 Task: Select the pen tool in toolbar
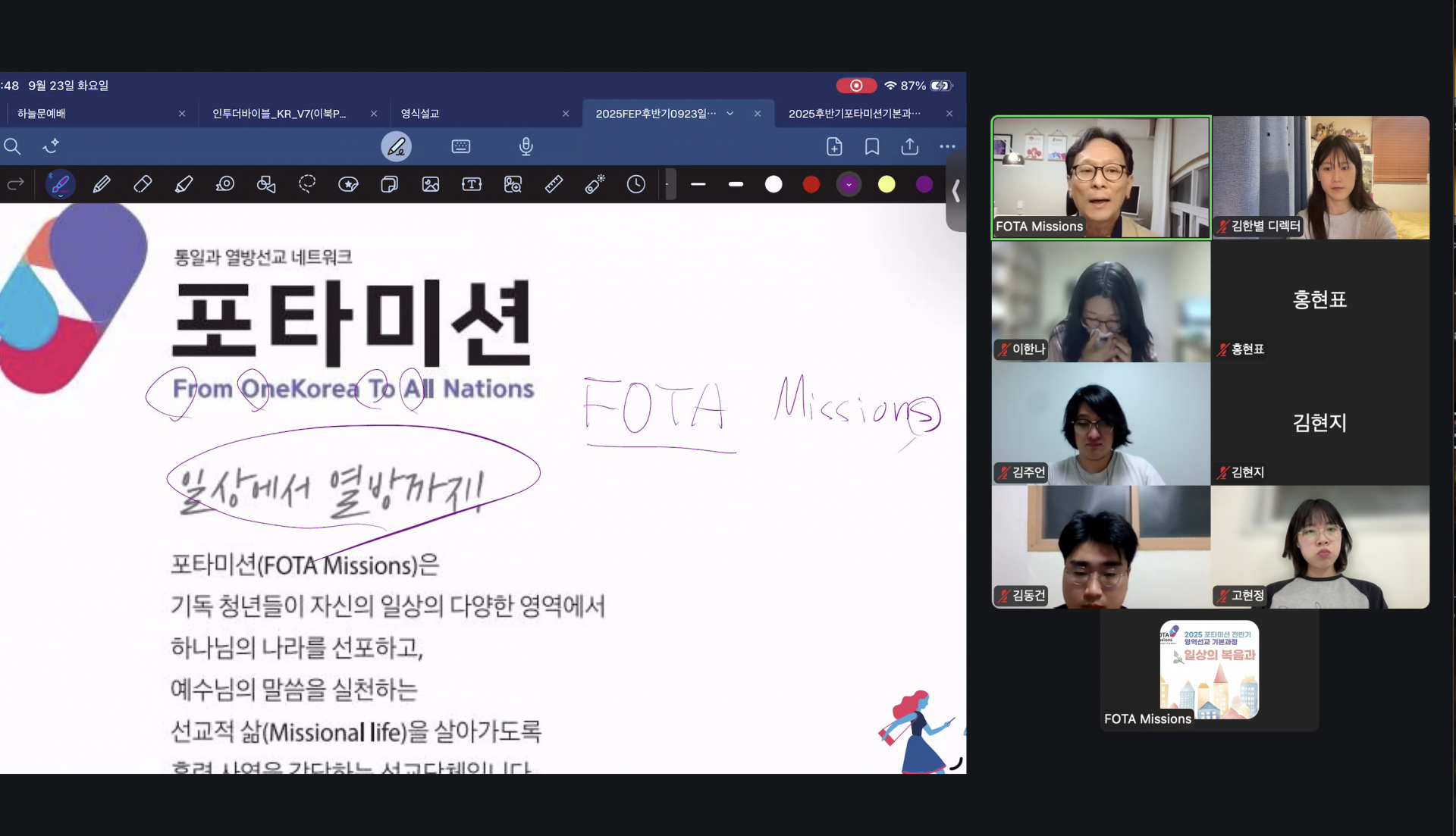pyautogui.click(x=60, y=184)
